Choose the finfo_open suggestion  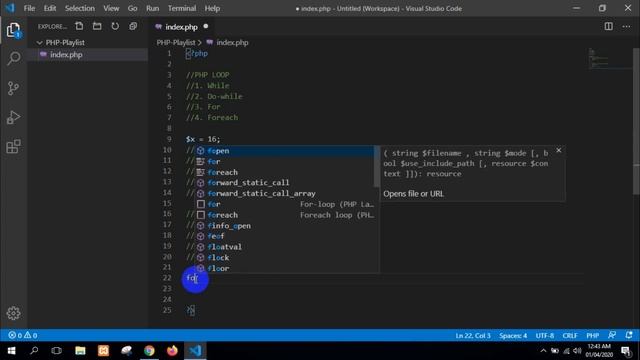point(285,226)
